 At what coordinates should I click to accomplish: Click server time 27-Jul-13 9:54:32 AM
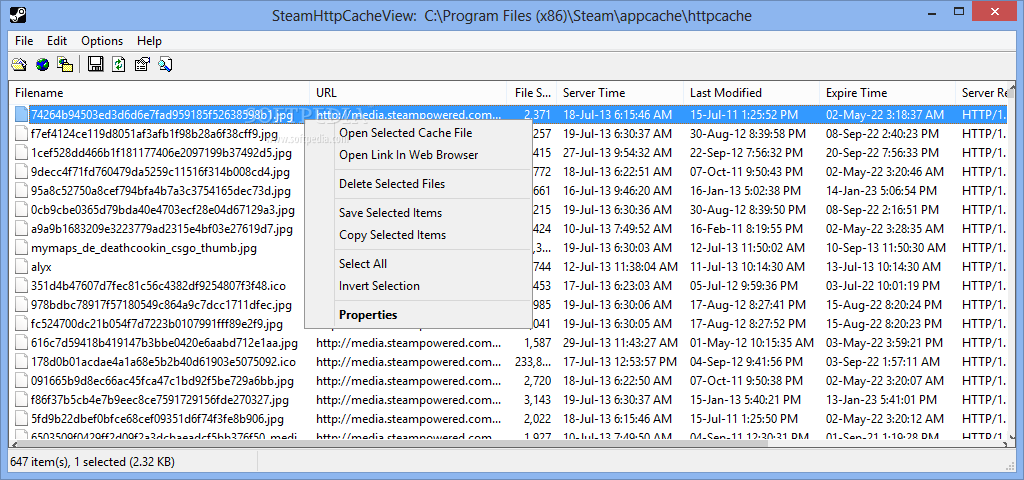point(616,153)
